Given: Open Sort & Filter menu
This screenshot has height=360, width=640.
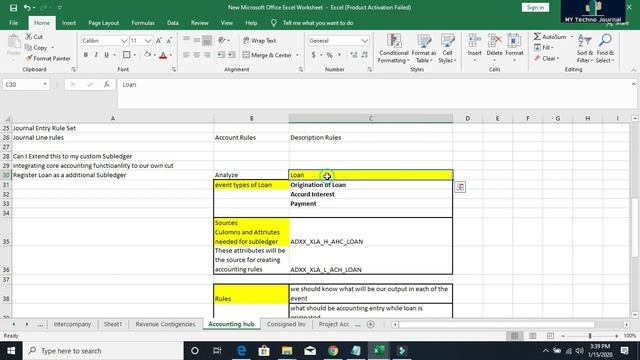Looking at the screenshot, I should (x=584, y=49).
